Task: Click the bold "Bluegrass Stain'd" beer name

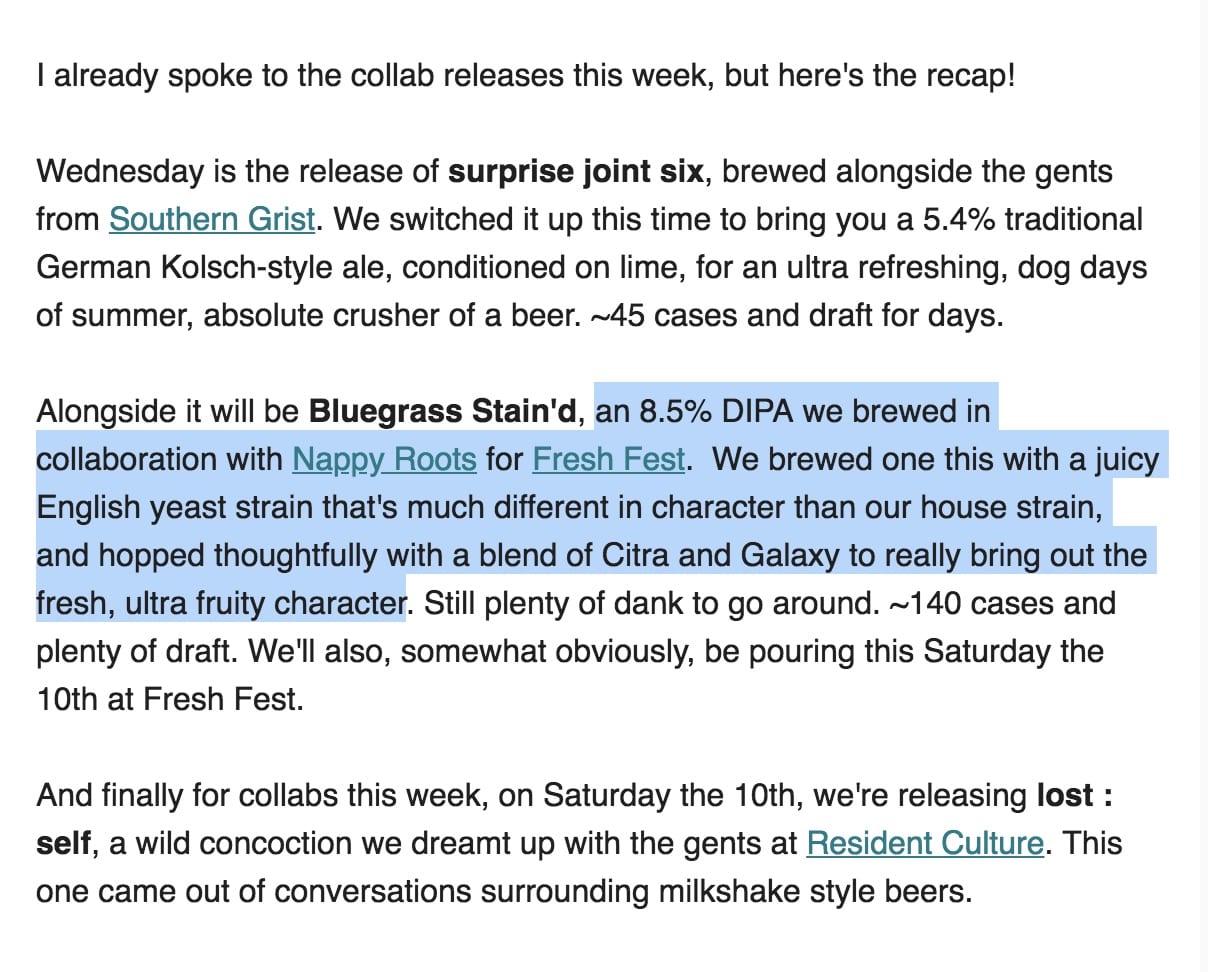Action: pyautogui.click(x=443, y=411)
